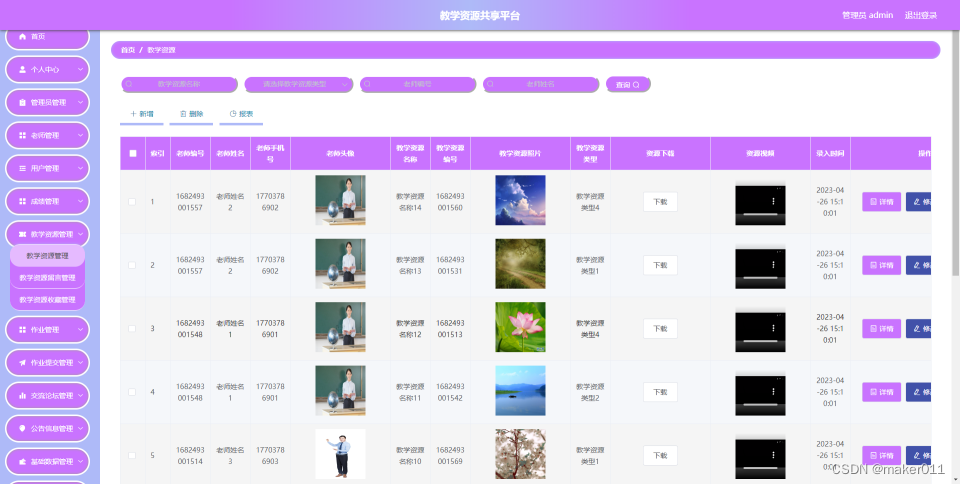960x484 pixels.
Task: Check the checkbox for row index 4
Action: 132,392
